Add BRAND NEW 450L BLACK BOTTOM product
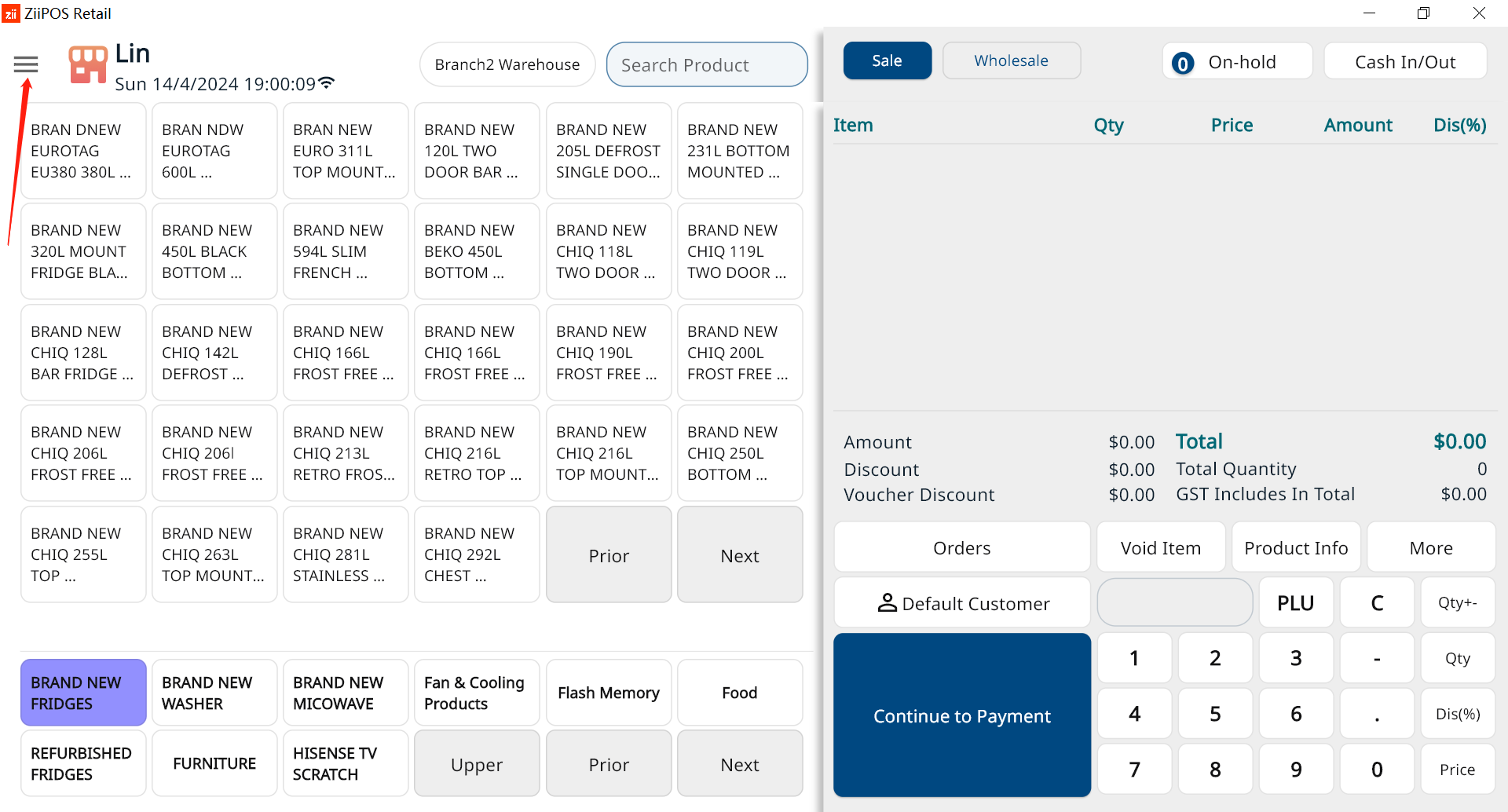1508x812 pixels. (214, 251)
